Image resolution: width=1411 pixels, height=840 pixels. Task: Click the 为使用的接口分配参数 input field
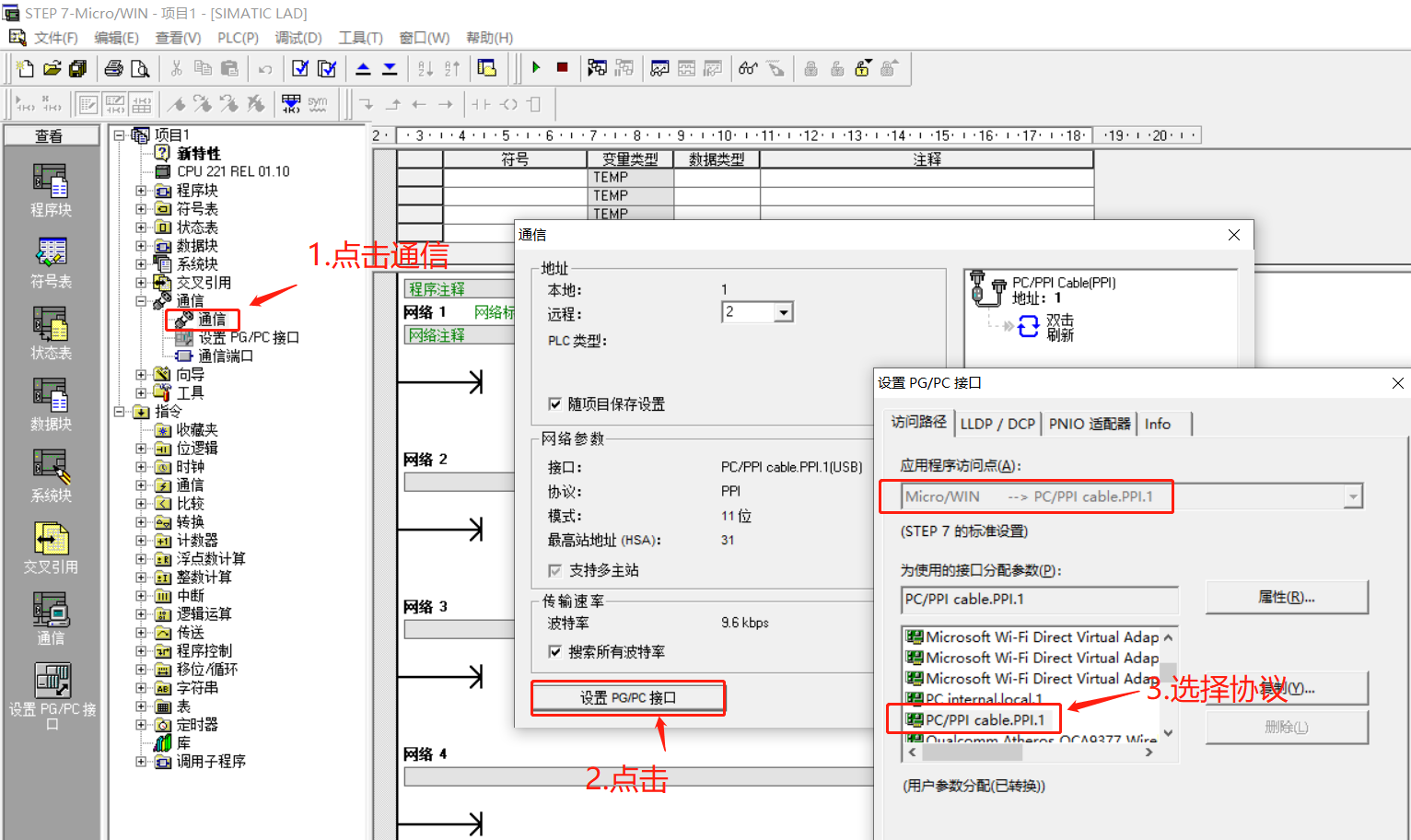(x=1040, y=600)
